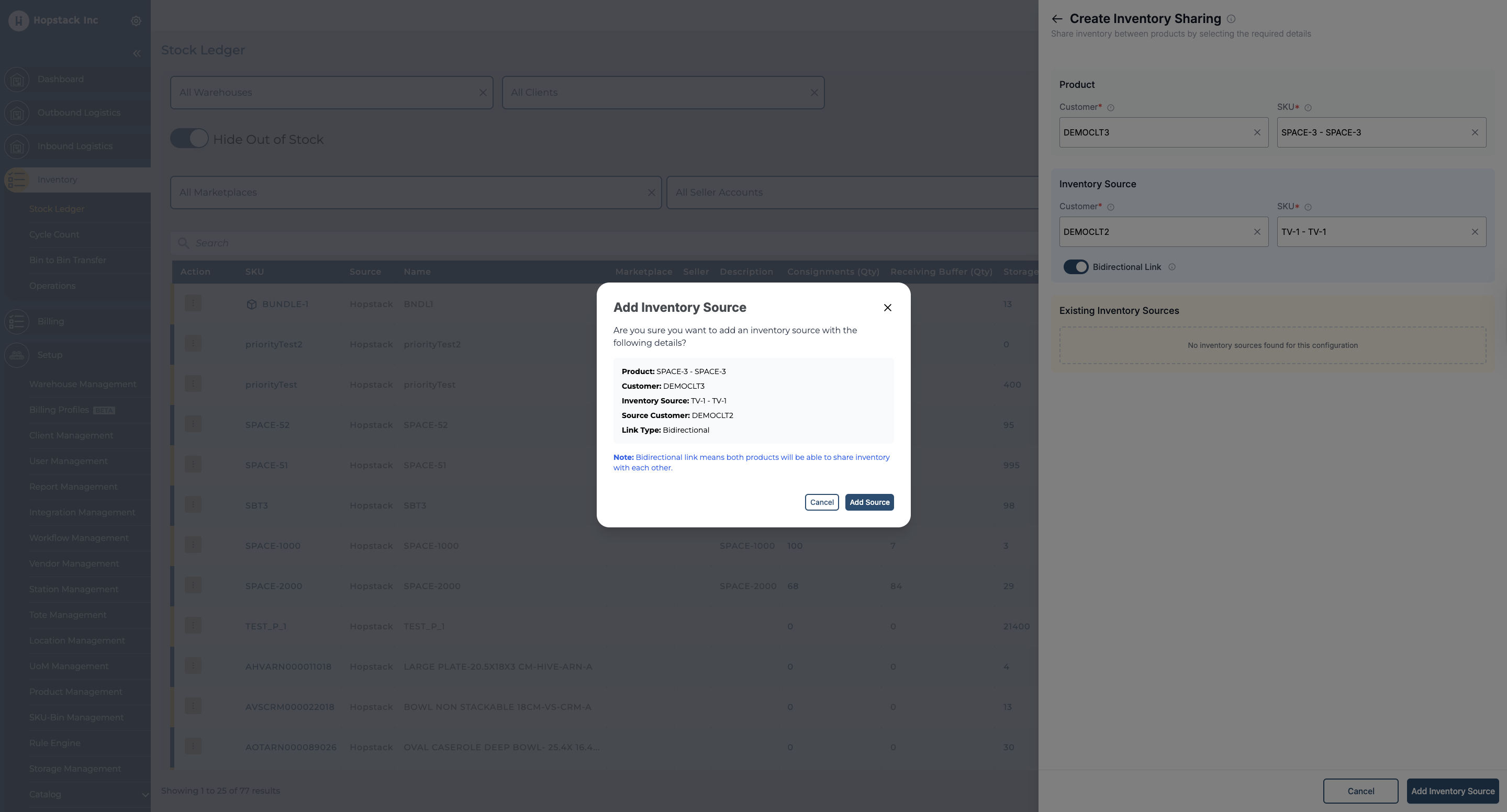Click info icon beside Bidirectional Link

pyautogui.click(x=1172, y=267)
